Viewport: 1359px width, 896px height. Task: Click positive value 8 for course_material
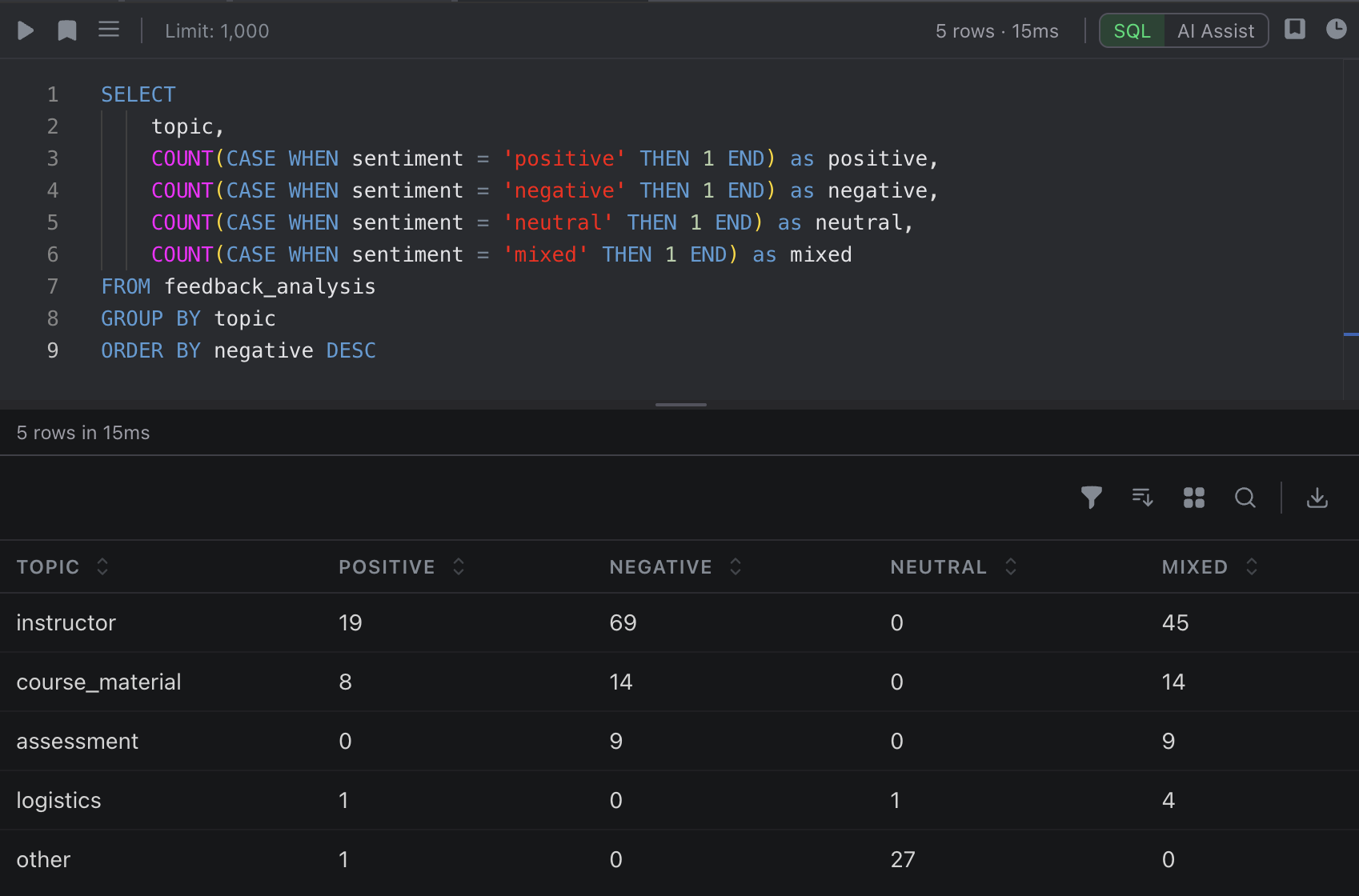[x=345, y=682]
